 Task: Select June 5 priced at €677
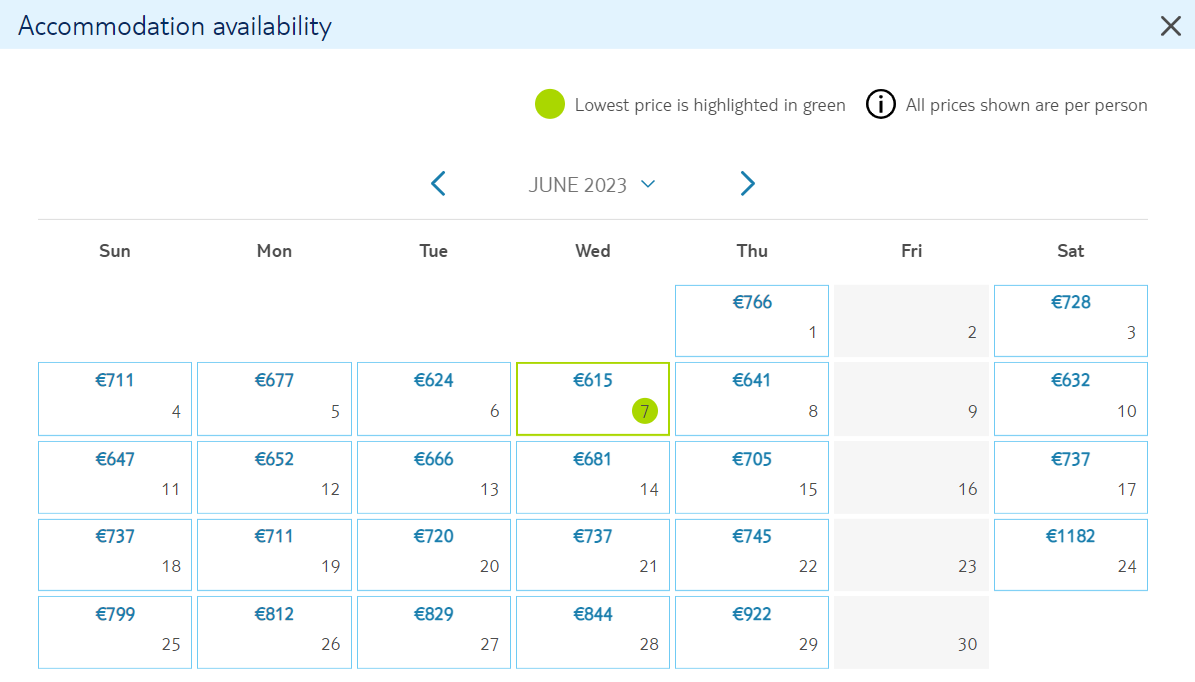click(x=274, y=399)
